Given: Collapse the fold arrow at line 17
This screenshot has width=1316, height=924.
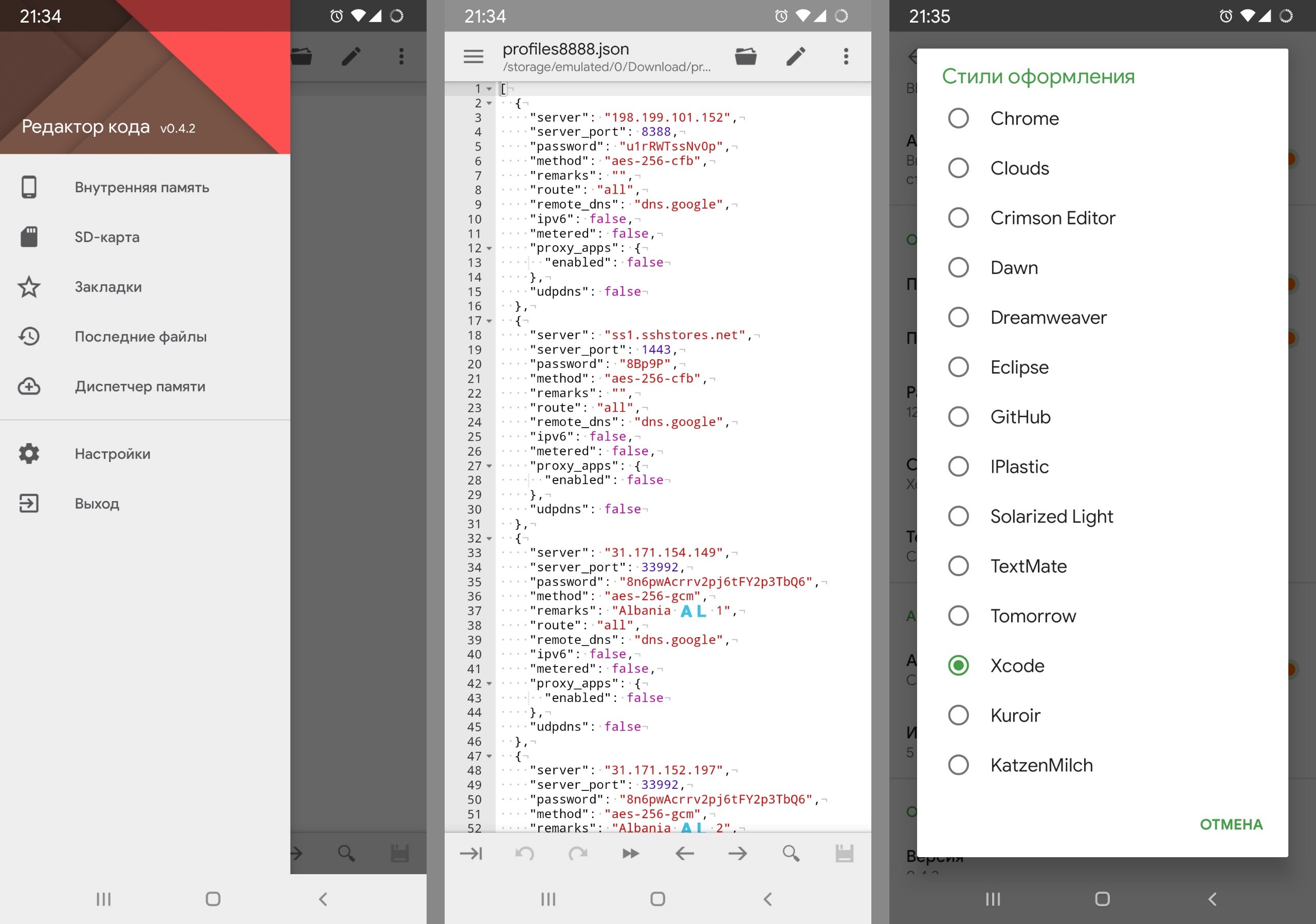Looking at the screenshot, I should 489,321.
